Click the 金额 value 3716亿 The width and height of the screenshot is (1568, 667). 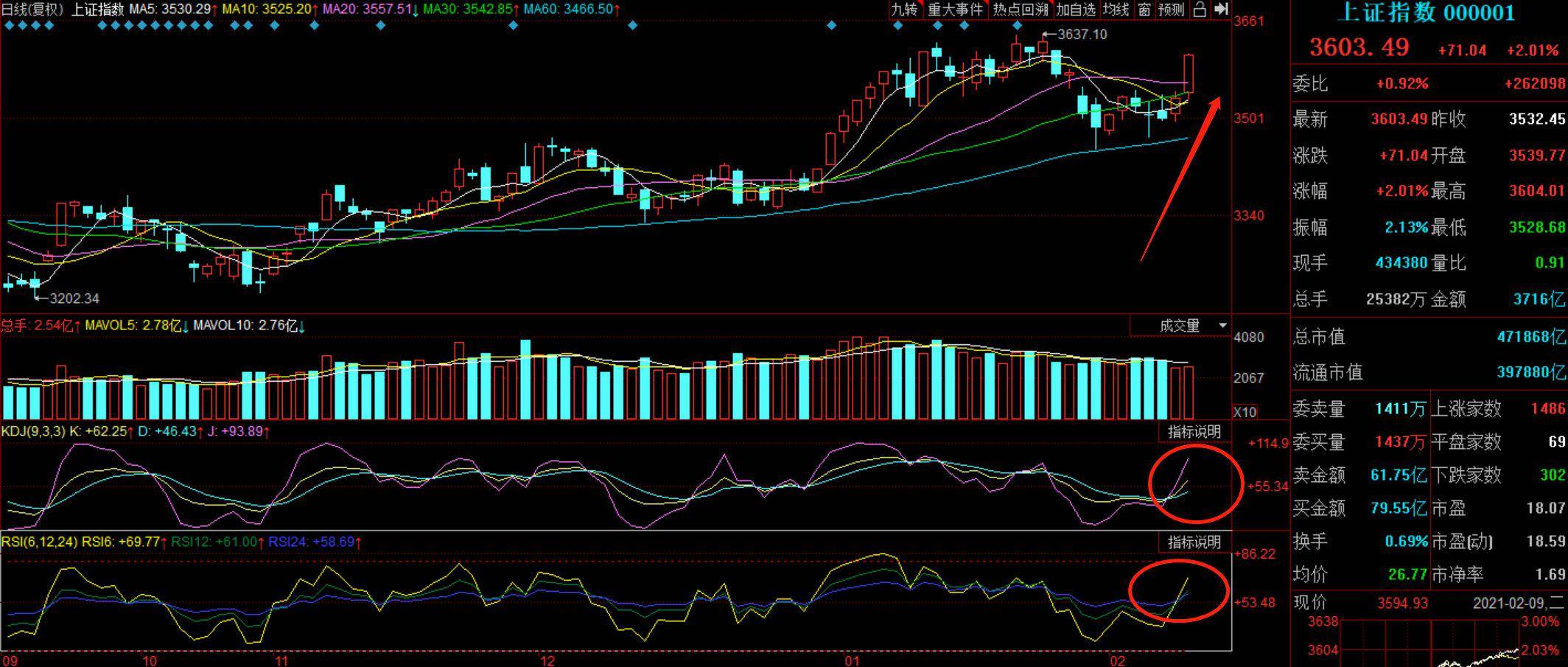[x=1539, y=299]
